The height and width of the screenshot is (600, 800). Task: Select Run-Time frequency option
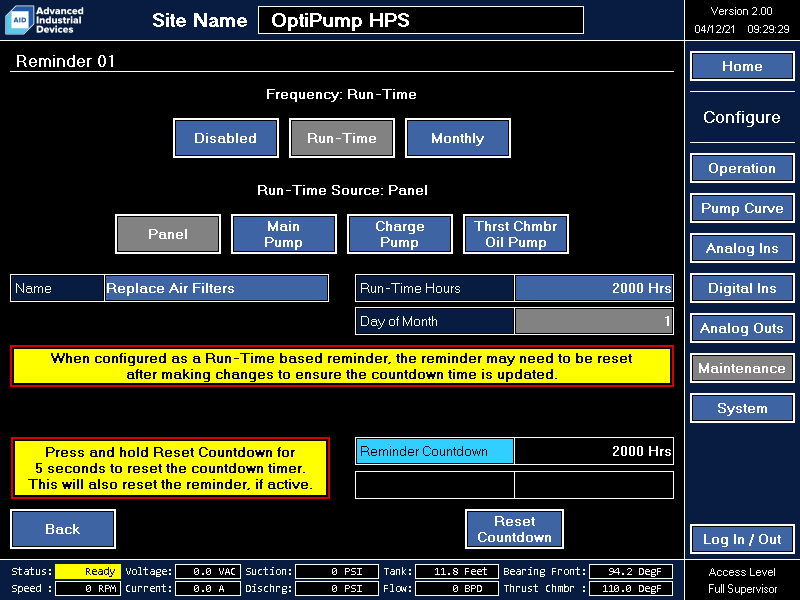click(x=341, y=138)
